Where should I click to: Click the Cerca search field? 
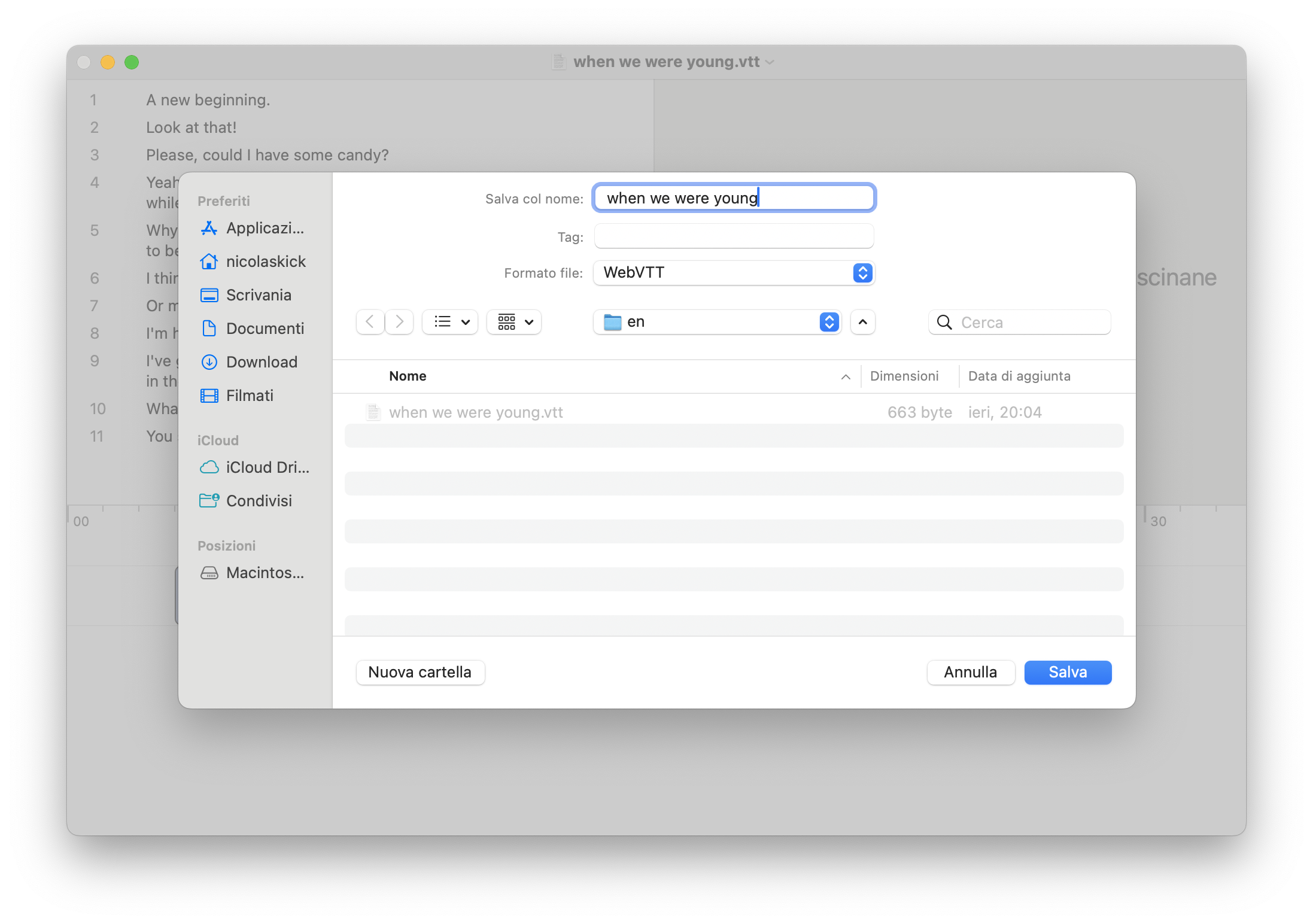tap(1020, 323)
